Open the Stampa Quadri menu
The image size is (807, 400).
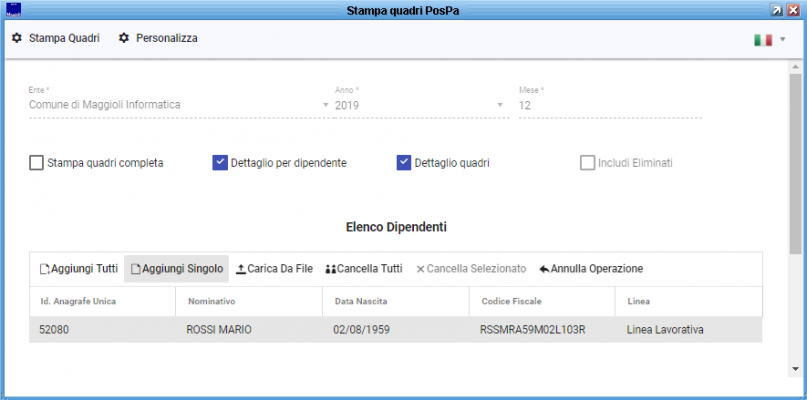coord(56,38)
